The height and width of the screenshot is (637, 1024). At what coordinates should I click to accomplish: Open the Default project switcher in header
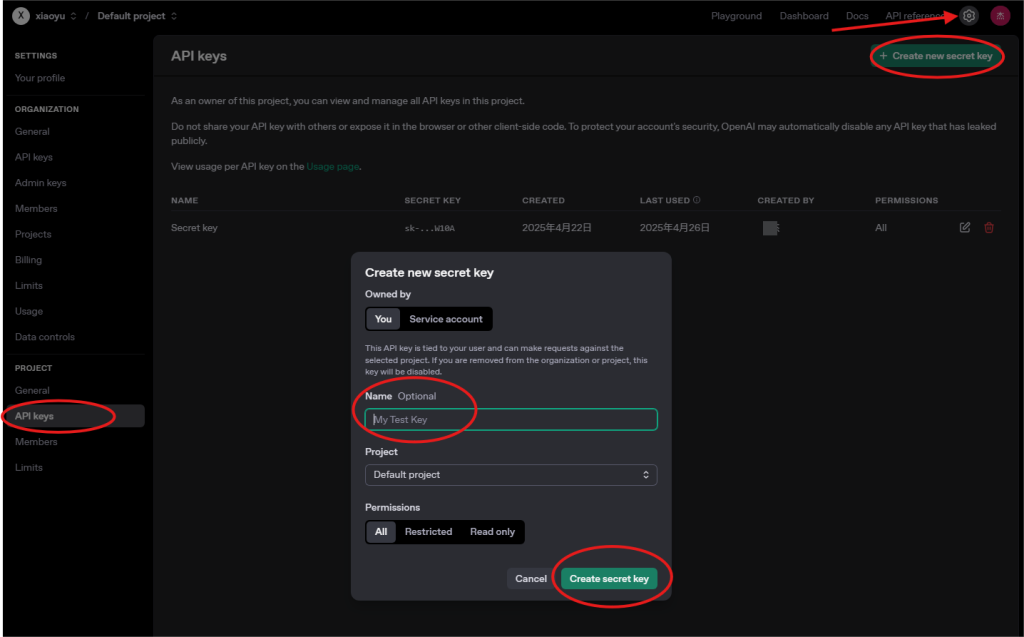point(137,16)
